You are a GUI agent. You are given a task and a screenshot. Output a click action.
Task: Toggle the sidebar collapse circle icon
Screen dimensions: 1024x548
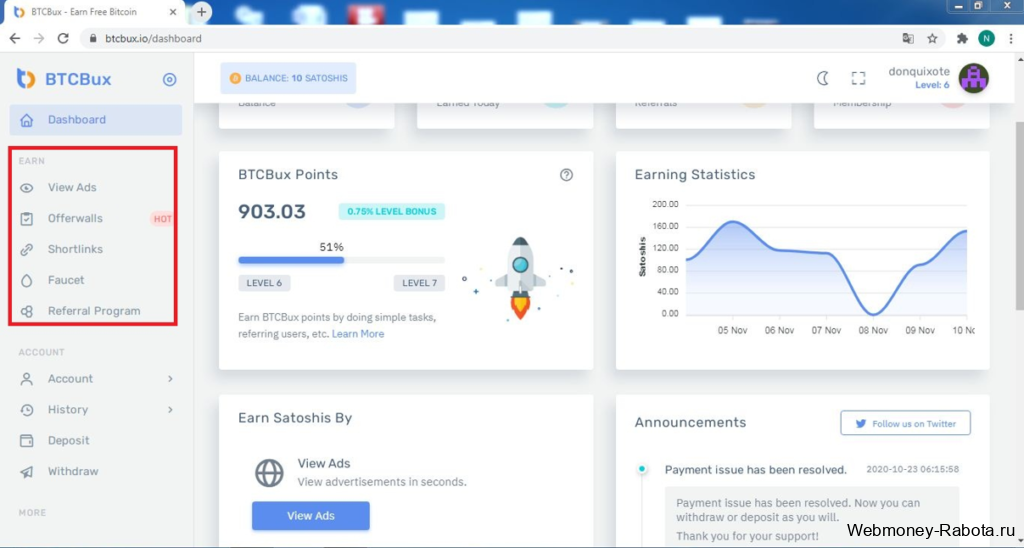click(x=169, y=80)
